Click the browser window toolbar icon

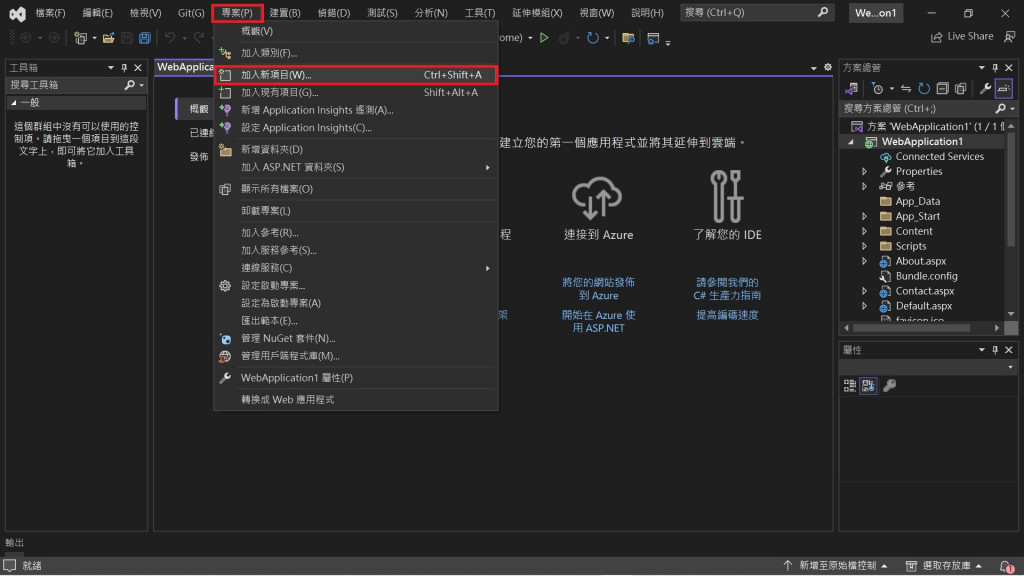coord(653,39)
